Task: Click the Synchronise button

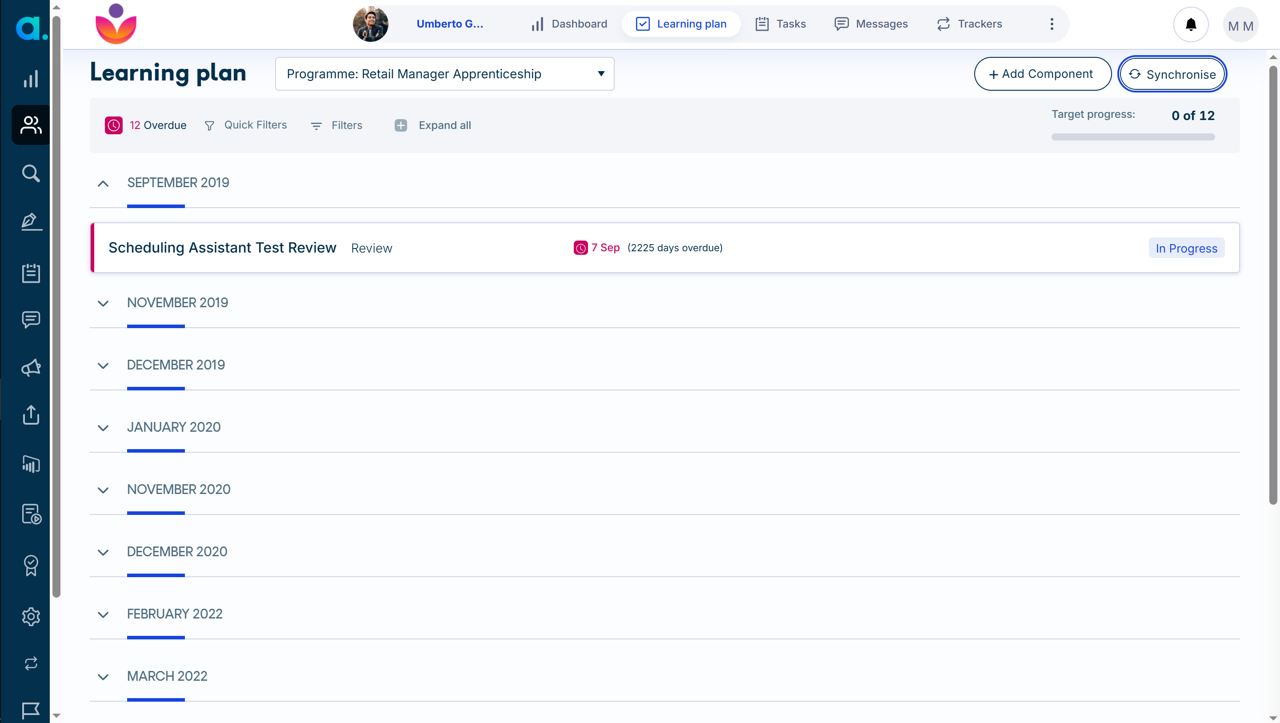Action: 1172,74
